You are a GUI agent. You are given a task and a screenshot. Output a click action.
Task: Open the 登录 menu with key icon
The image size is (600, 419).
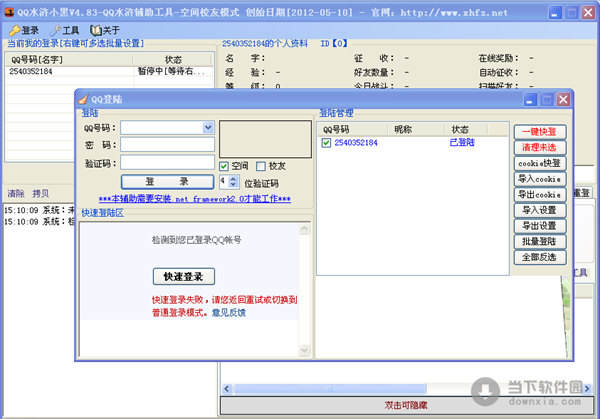[24, 30]
